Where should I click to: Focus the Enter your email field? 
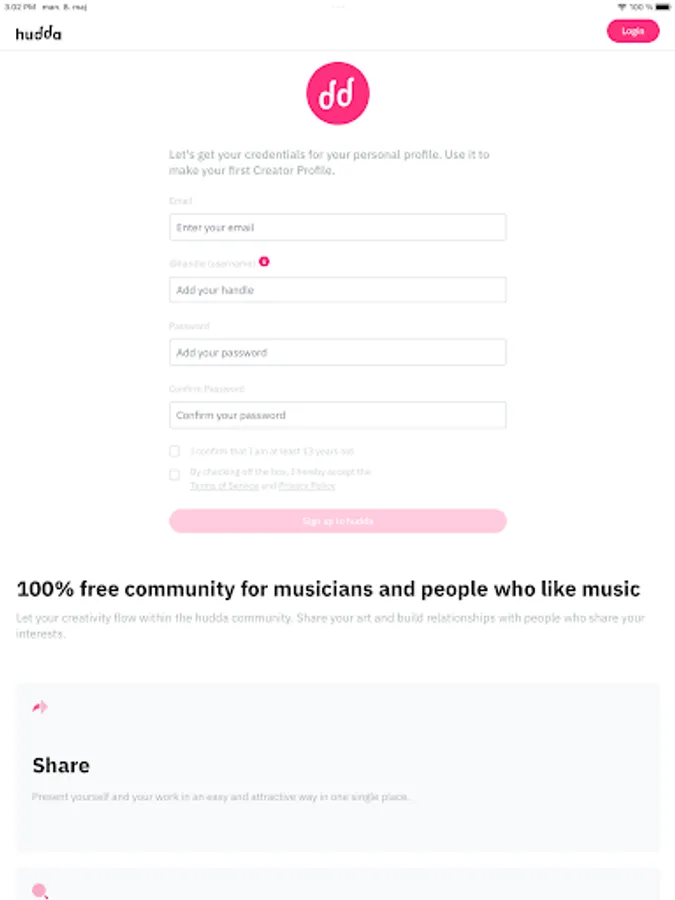click(x=338, y=227)
